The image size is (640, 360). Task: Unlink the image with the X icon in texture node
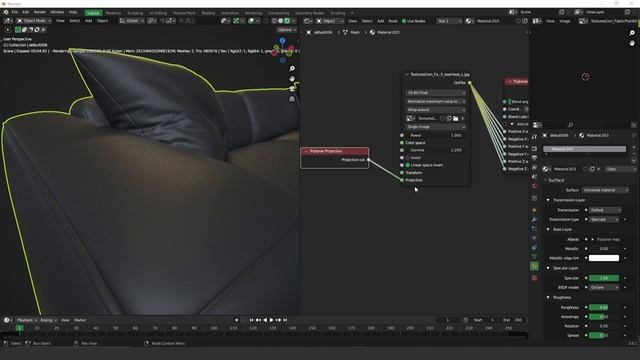pyautogui.click(x=462, y=118)
